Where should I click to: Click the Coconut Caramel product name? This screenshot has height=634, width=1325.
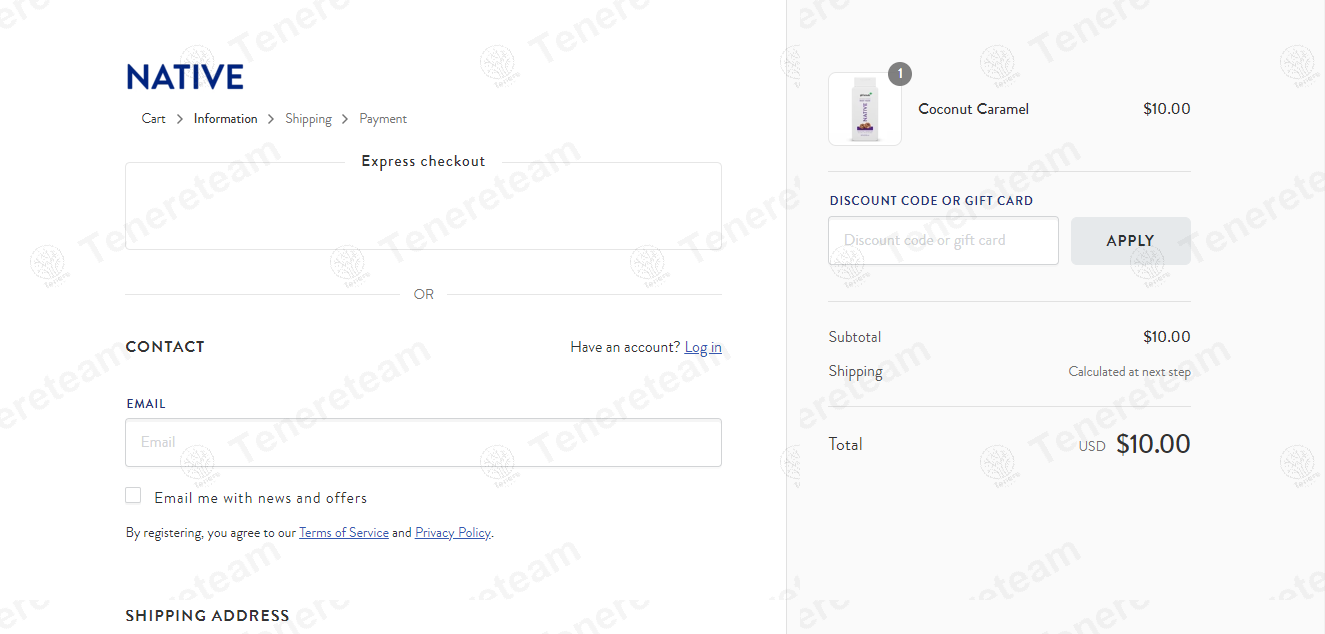point(973,109)
